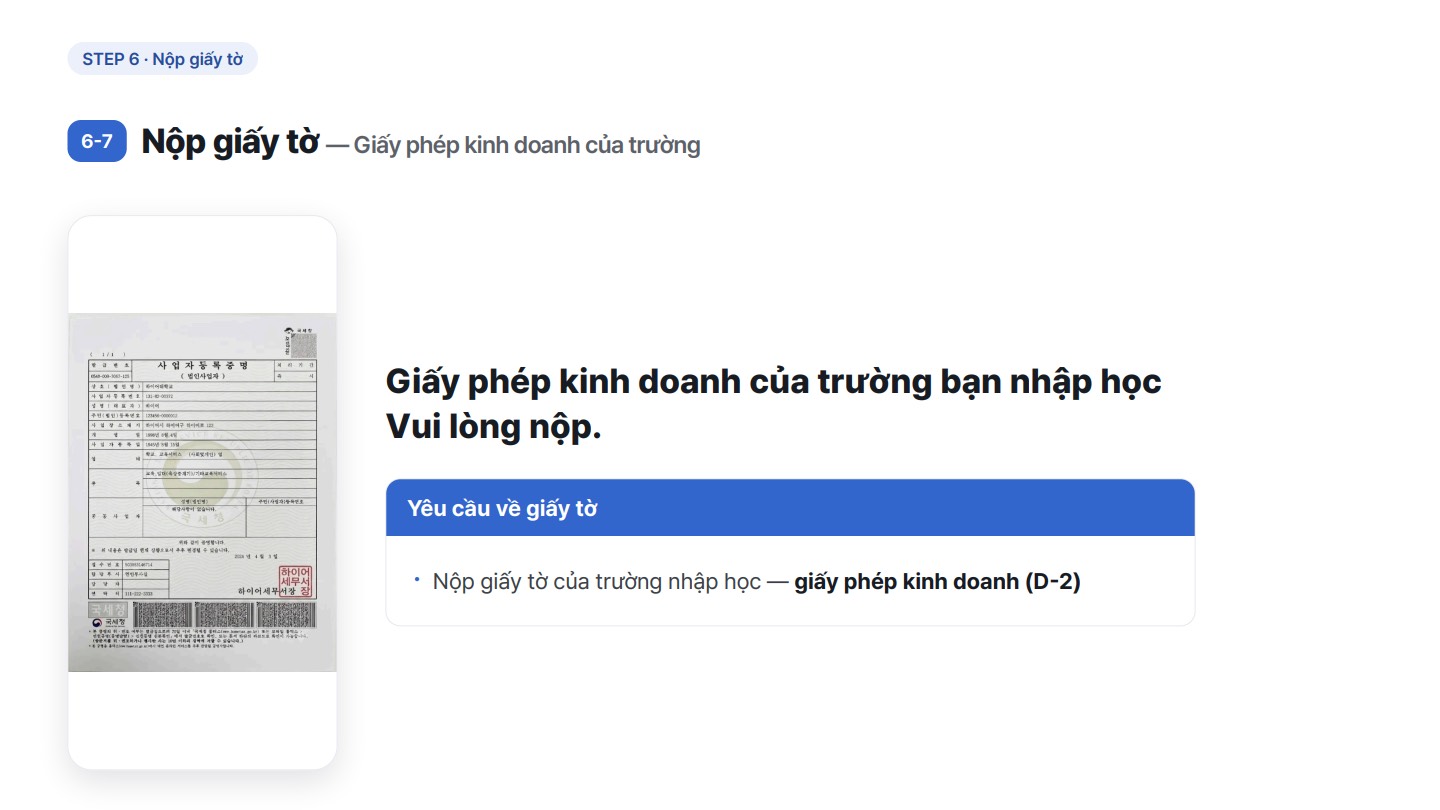Click the QR code on the certificate
Viewport: 1440px width, 810px height.
303,345
